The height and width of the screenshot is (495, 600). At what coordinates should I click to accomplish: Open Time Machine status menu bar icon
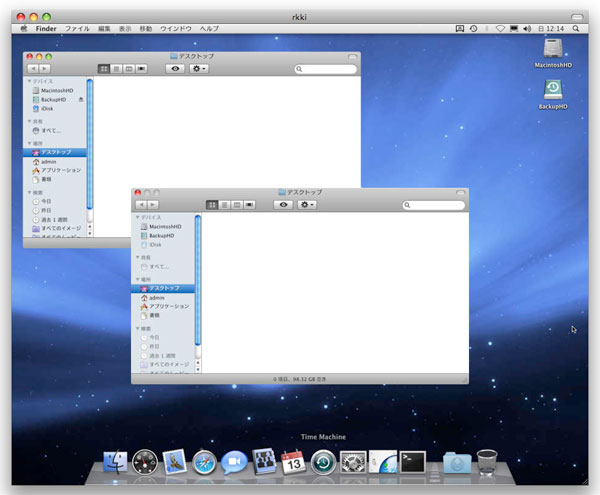point(473,29)
